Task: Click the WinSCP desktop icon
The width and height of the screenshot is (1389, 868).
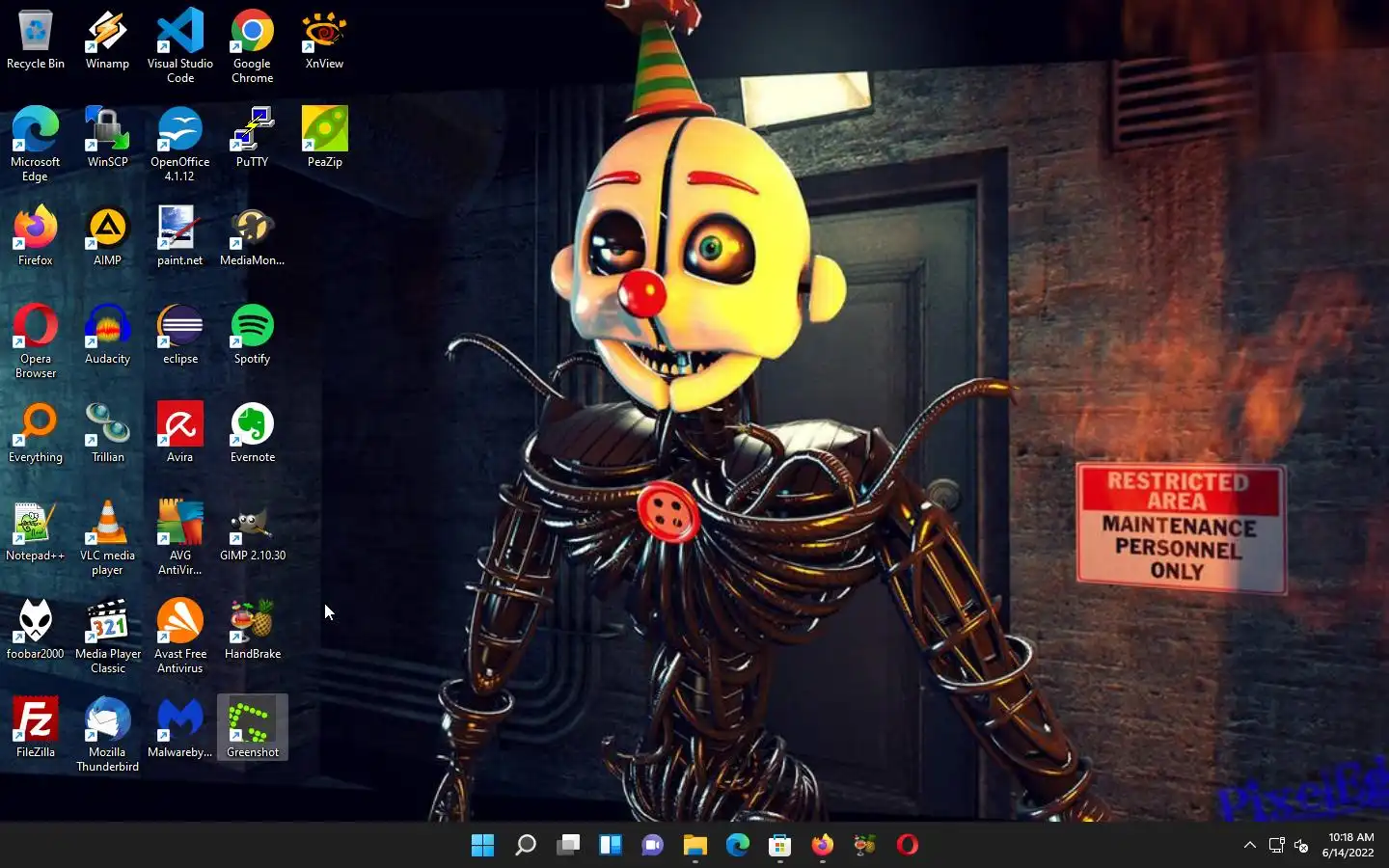Action: pyautogui.click(x=107, y=139)
